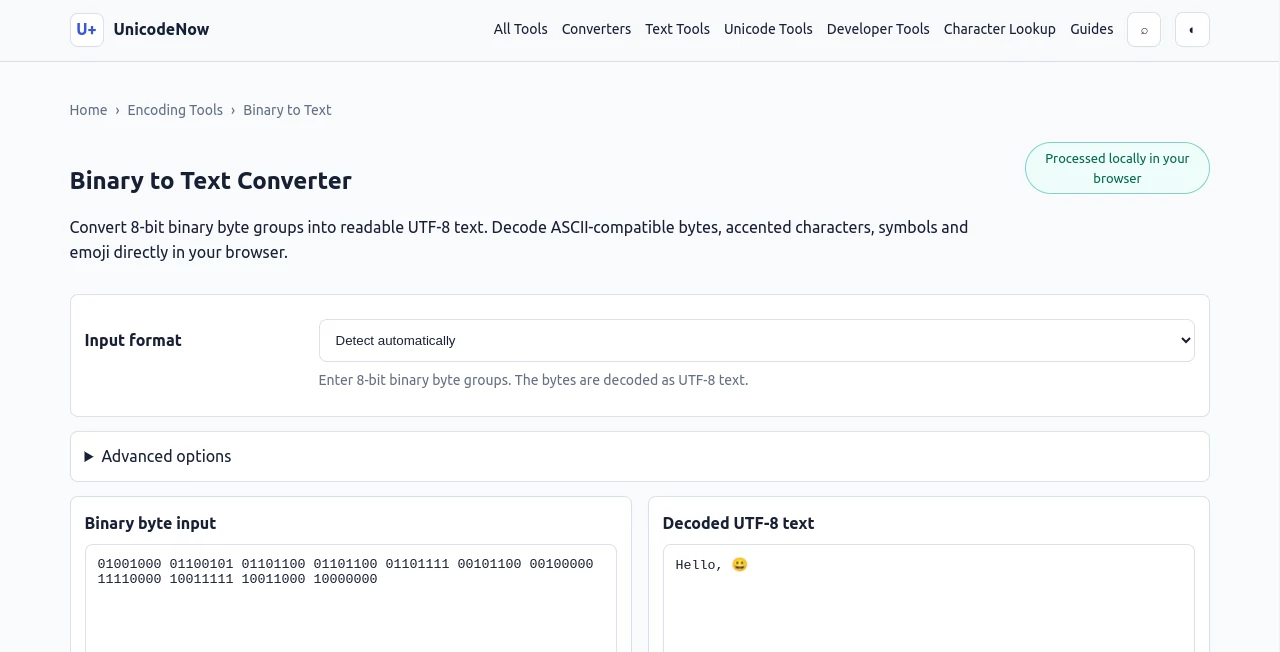Click the U+ logo icon
Screen dimensions: 1280x652
pyautogui.click(x=87, y=30)
